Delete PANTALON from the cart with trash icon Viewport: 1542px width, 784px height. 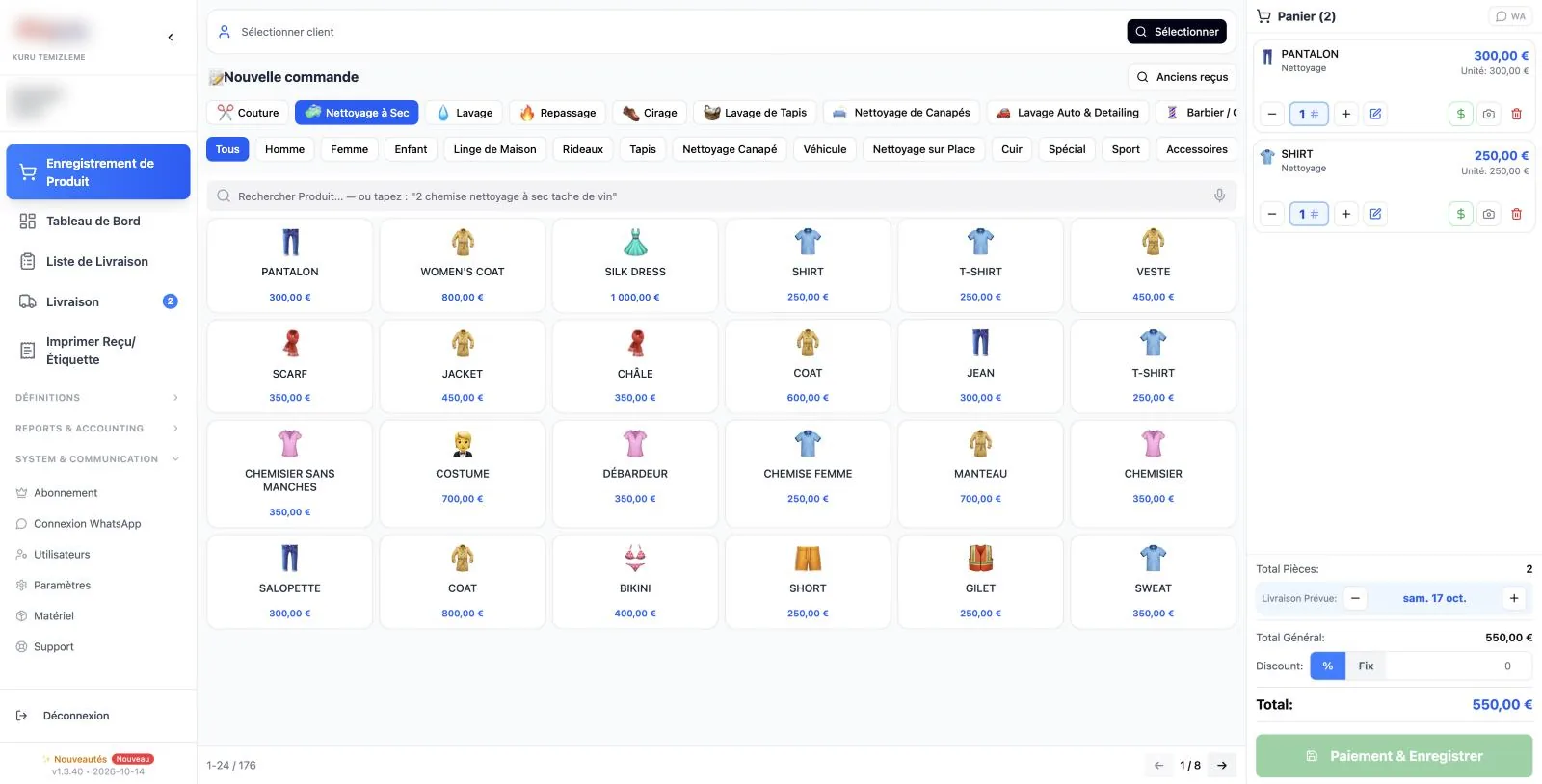coord(1516,114)
